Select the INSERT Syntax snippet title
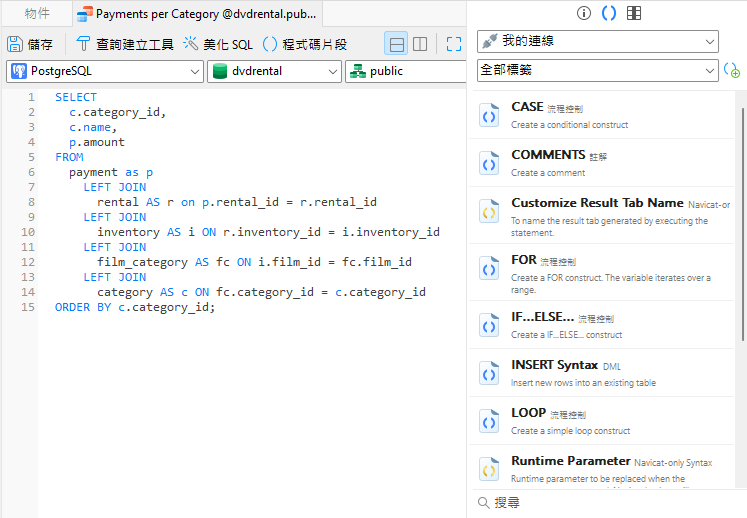The height and width of the screenshot is (518, 747). pyautogui.click(x=555, y=365)
